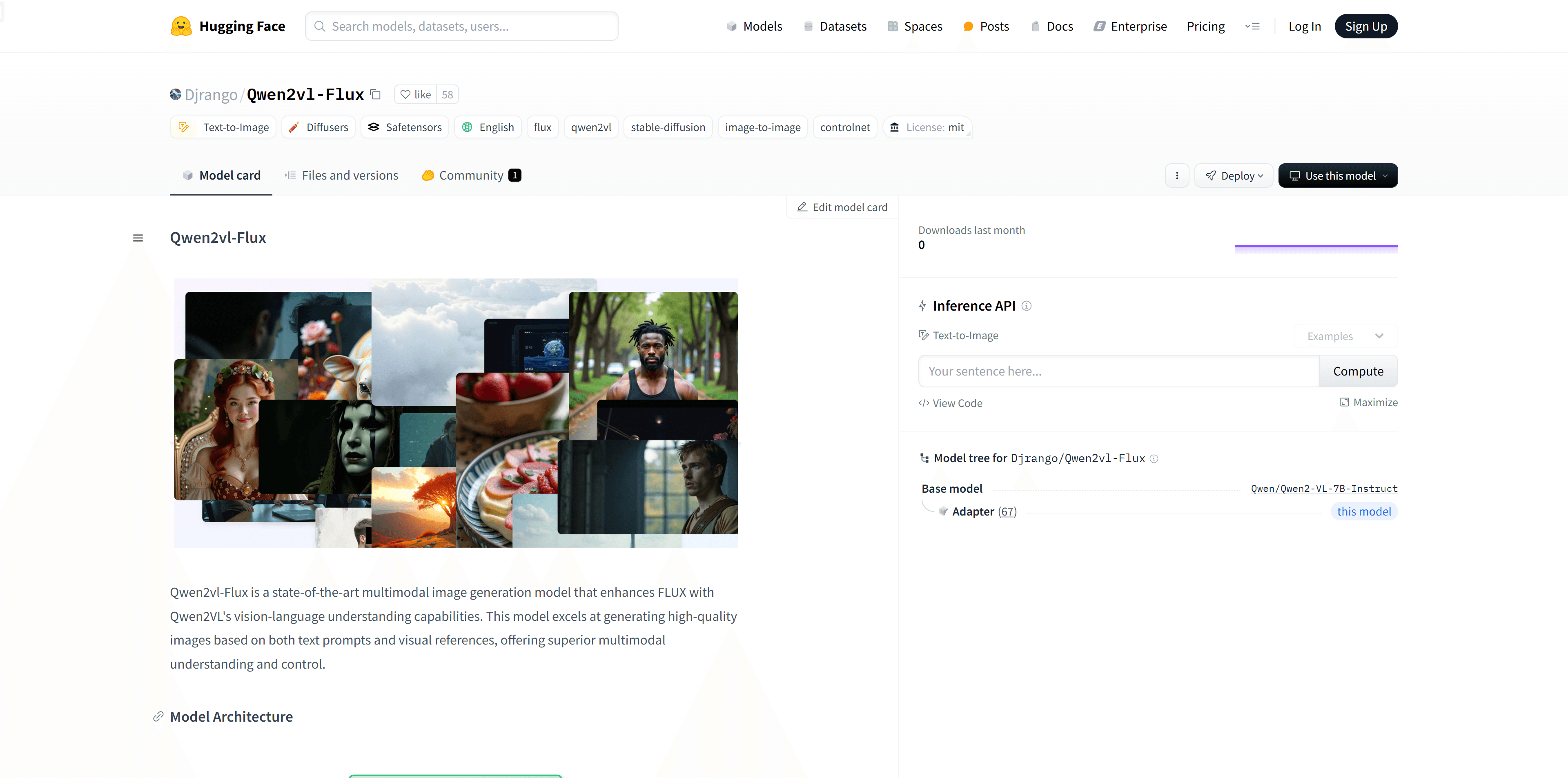This screenshot has height=778, width=1568.
Task: Expand the Use this model dropdown
Action: click(x=1337, y=176)
